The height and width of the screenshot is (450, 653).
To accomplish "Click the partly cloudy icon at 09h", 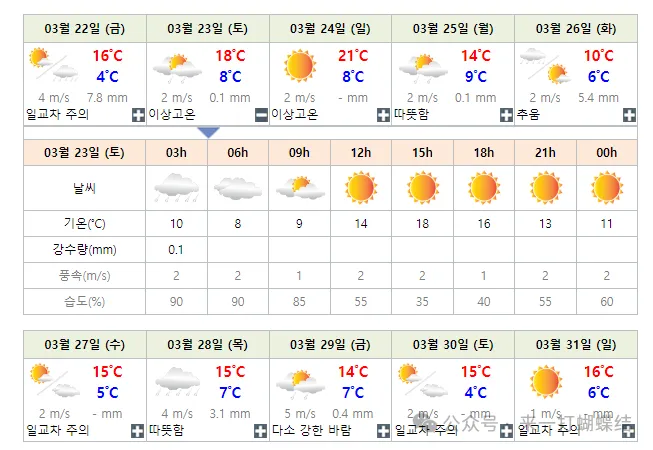I will 299,187.
